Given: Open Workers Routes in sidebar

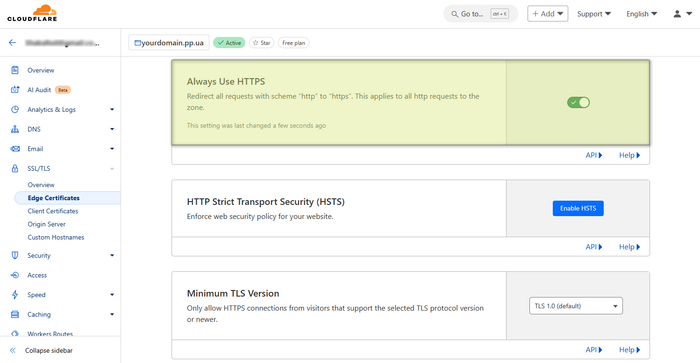Looking at the screenshot, I should click(x=50, y=334).
